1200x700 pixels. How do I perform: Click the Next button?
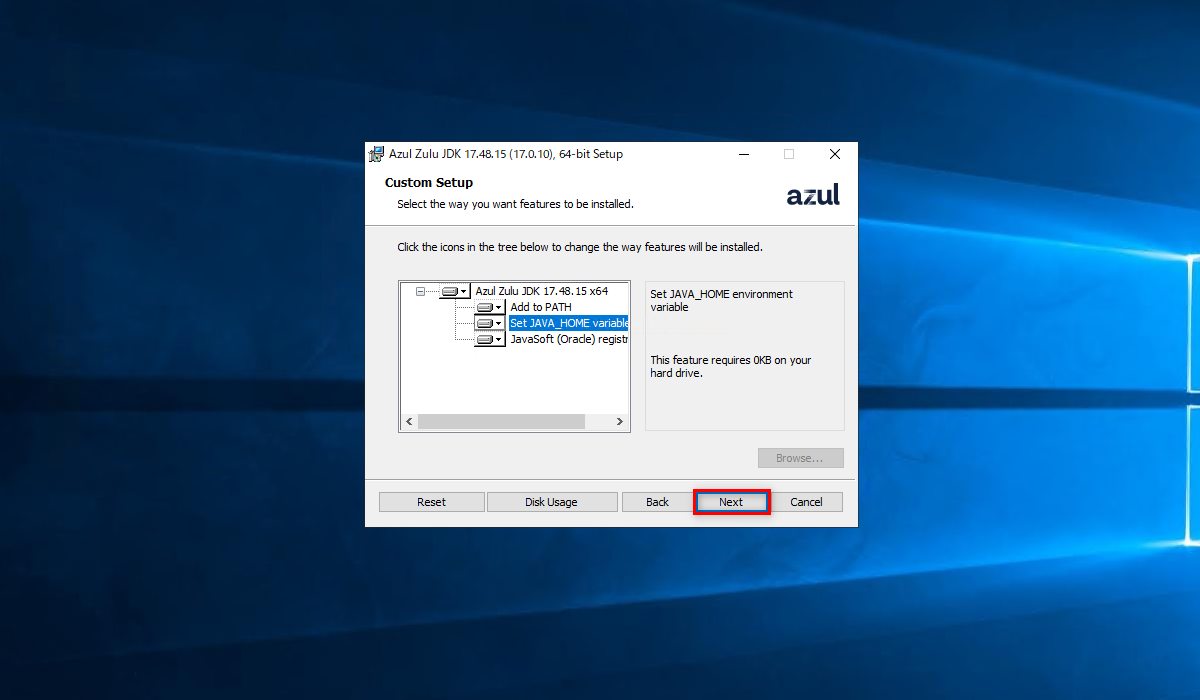point(731,502)
